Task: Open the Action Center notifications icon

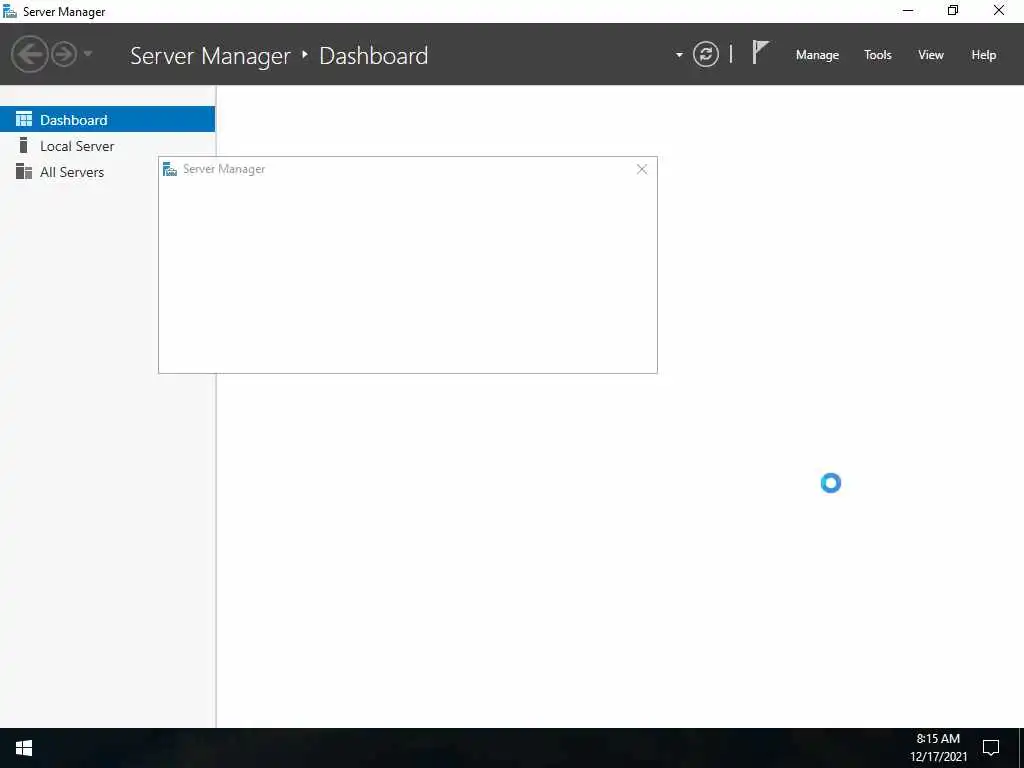Action: (x=991, y=748)
